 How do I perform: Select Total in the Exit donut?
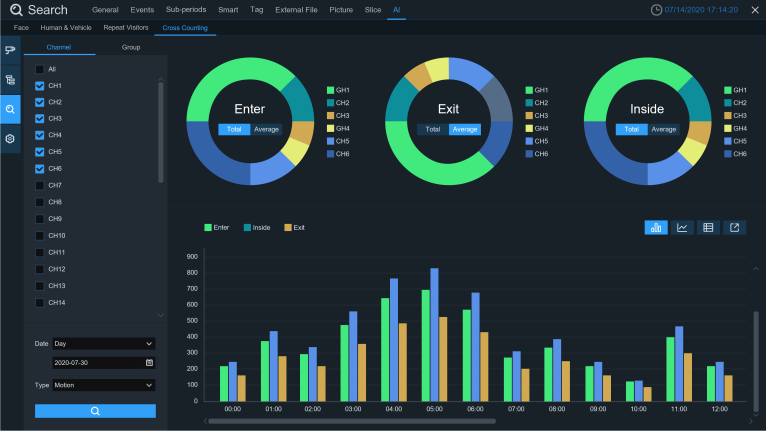(433, 129)
